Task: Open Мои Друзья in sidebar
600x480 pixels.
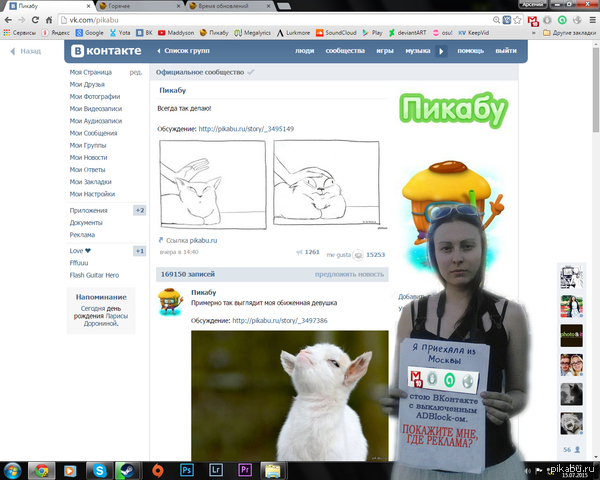Action: coord(87,85)
